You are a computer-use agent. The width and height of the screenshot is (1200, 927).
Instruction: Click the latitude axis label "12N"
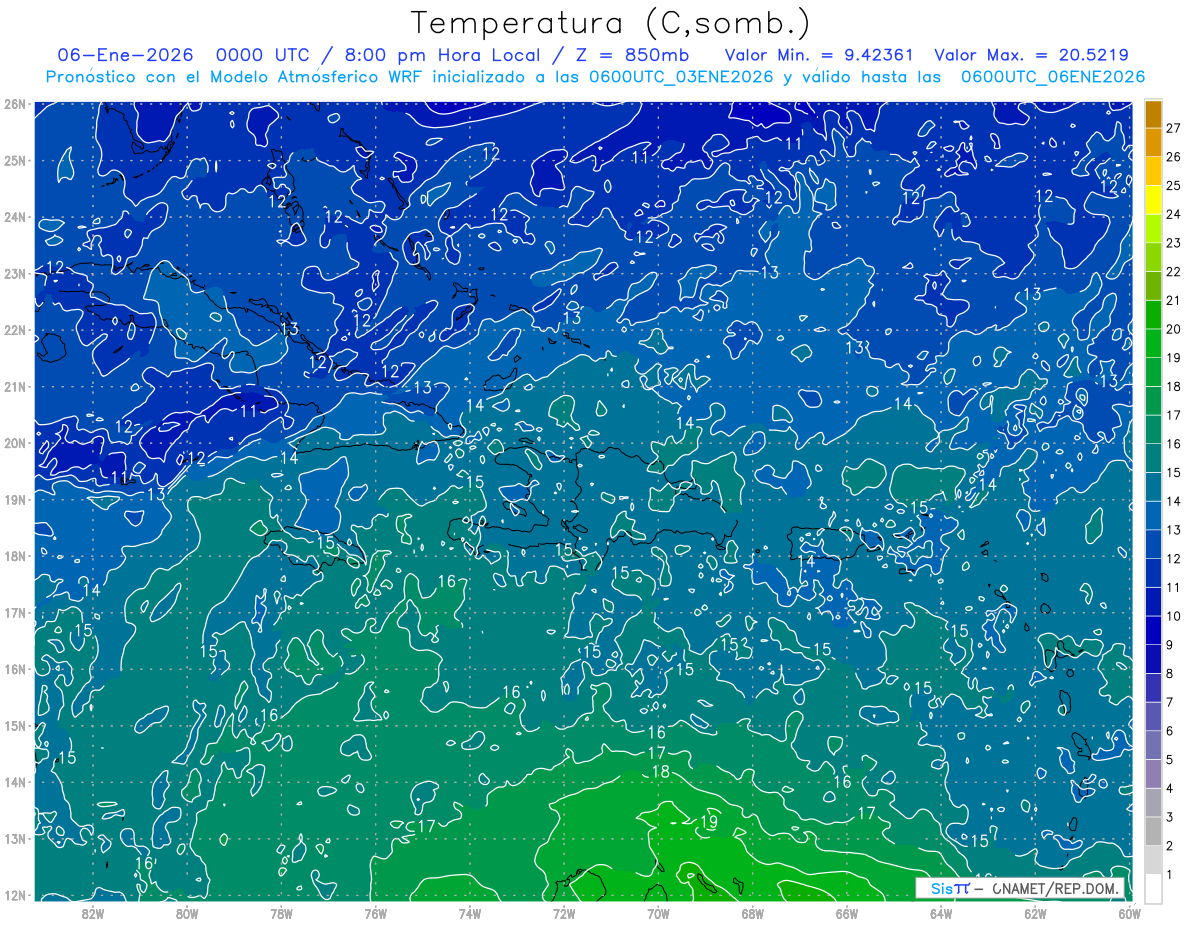pos(15,895)
